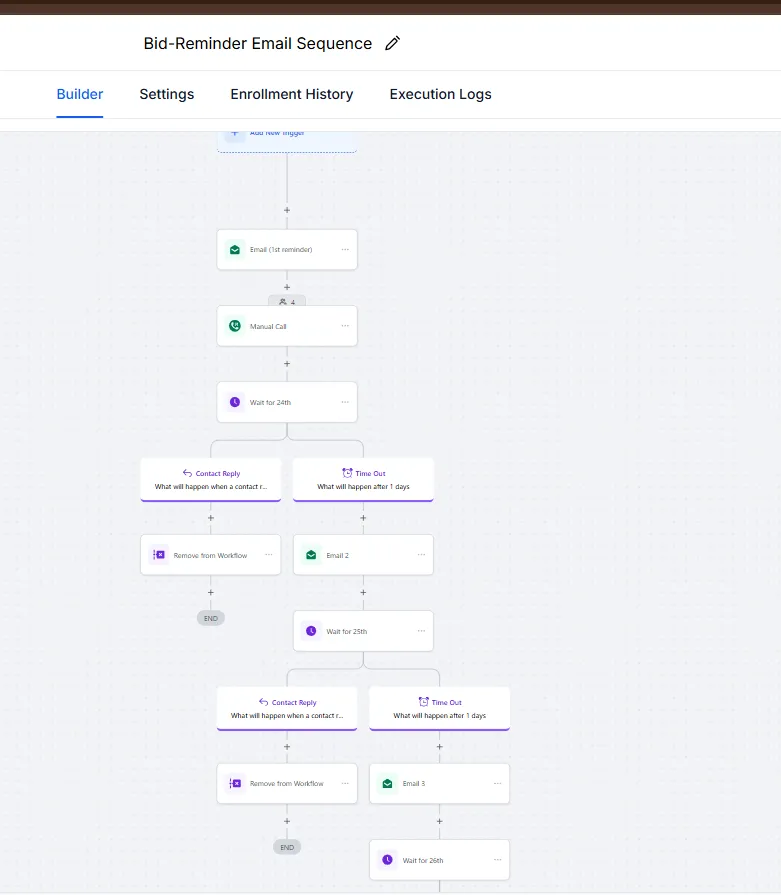
Task: Select the second Time Out branch
Action: [x=439, y=708]
